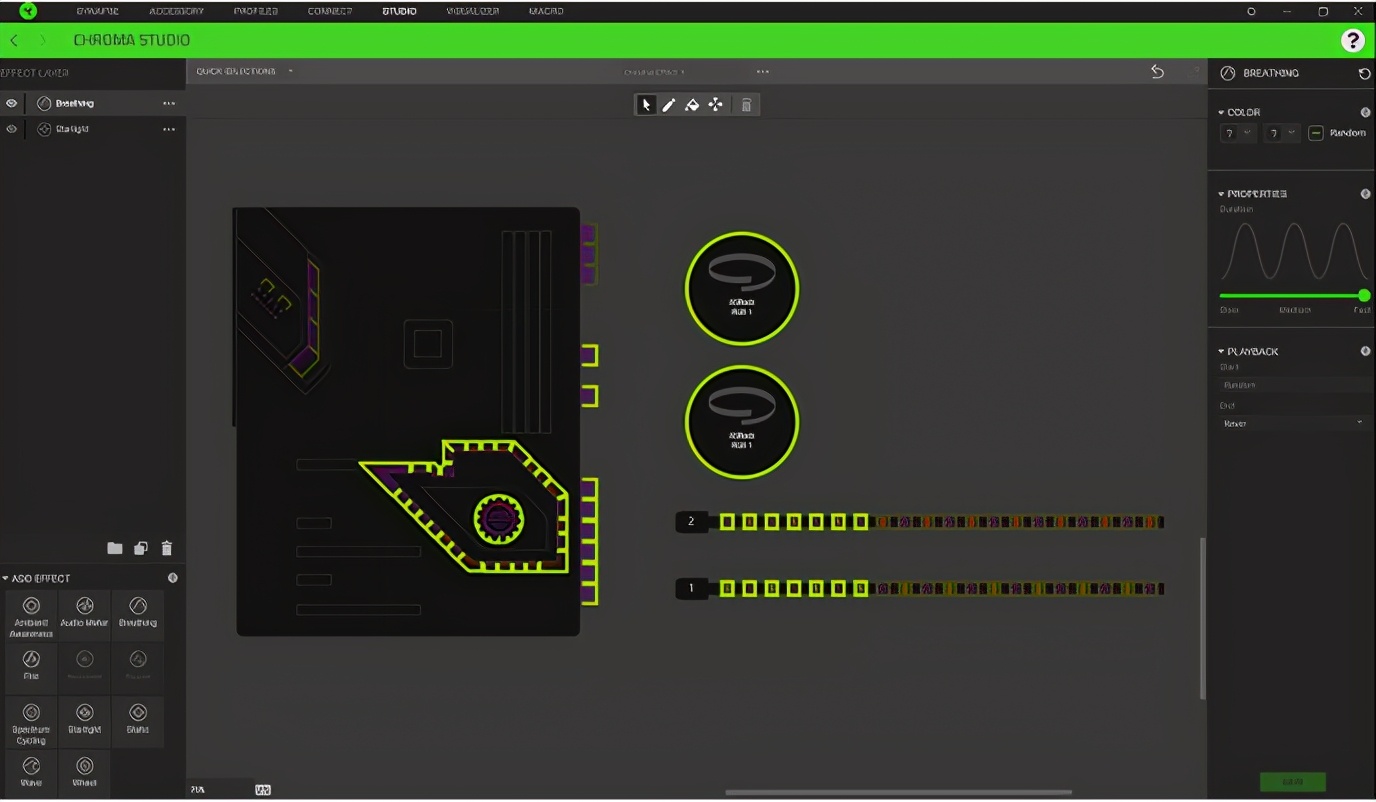Click the canvas horizontal scrollbar

pyautogui.click(x=898, y=793)
